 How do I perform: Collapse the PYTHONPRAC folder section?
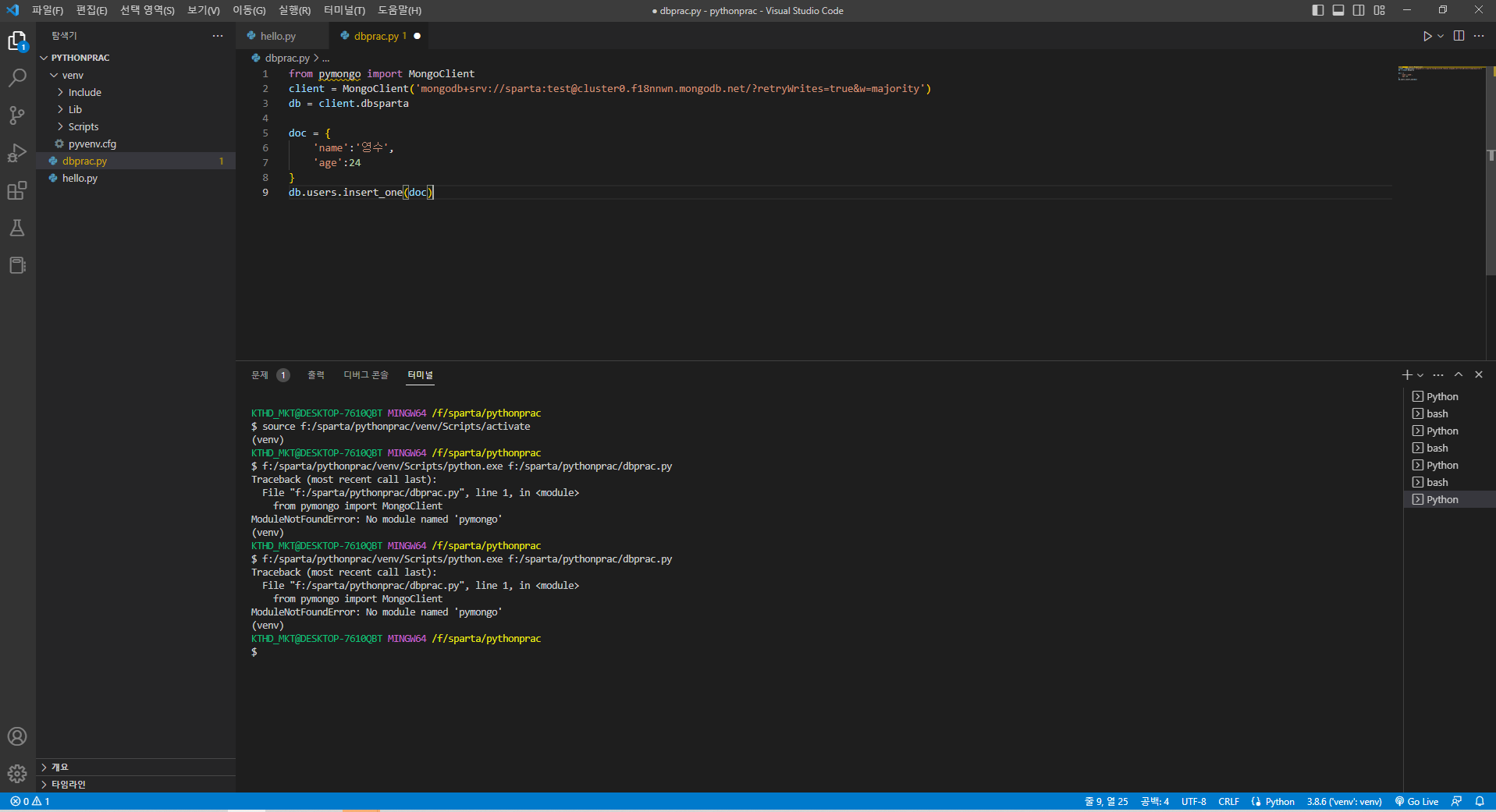coord(136,58)
